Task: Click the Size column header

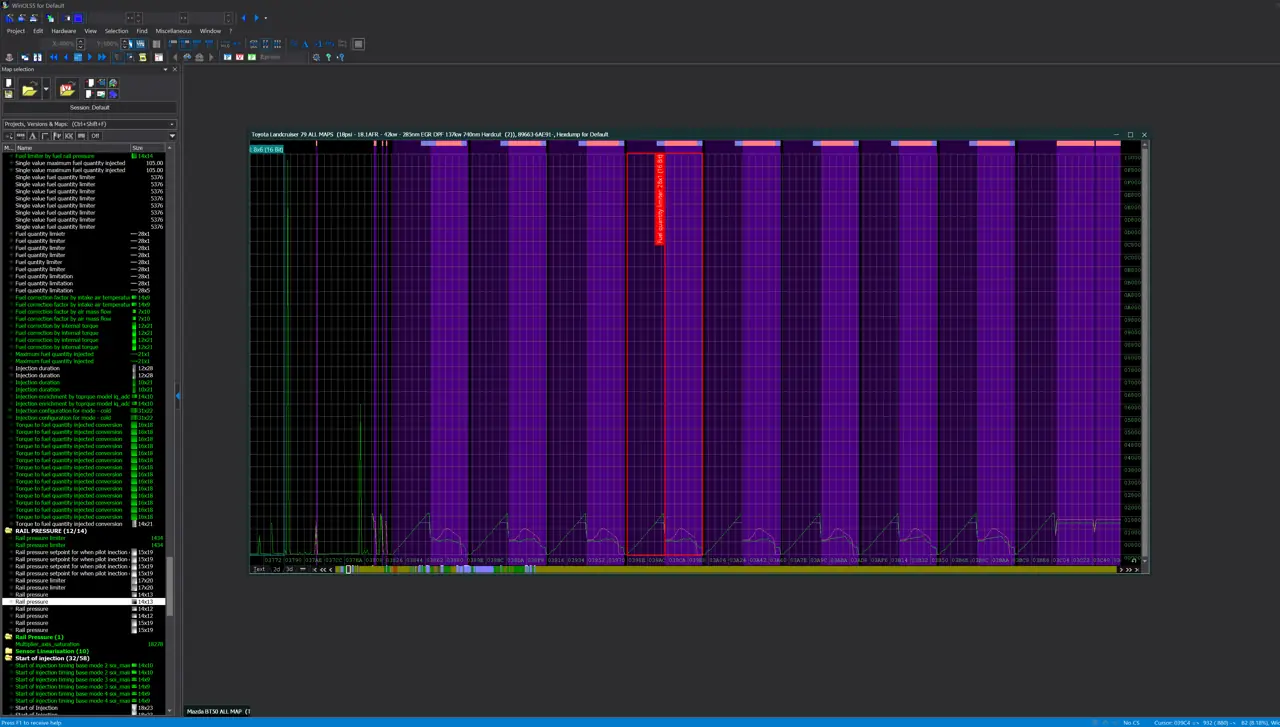Action: pyautogui.click(x=147, y=148)
